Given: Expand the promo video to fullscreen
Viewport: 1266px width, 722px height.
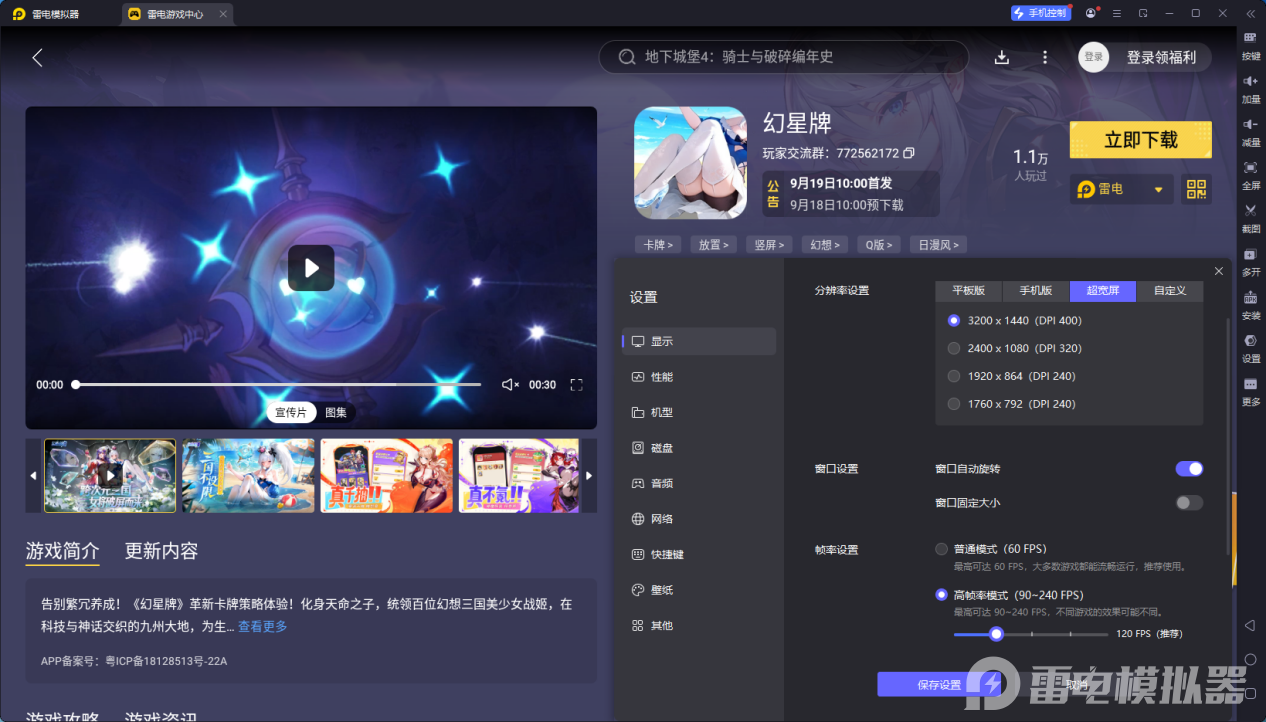Looking at the screenshot, I should (x=576, y=385).
